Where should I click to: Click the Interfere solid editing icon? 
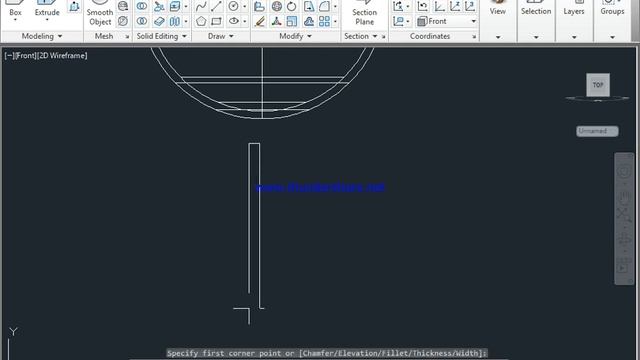coord(159,6)
